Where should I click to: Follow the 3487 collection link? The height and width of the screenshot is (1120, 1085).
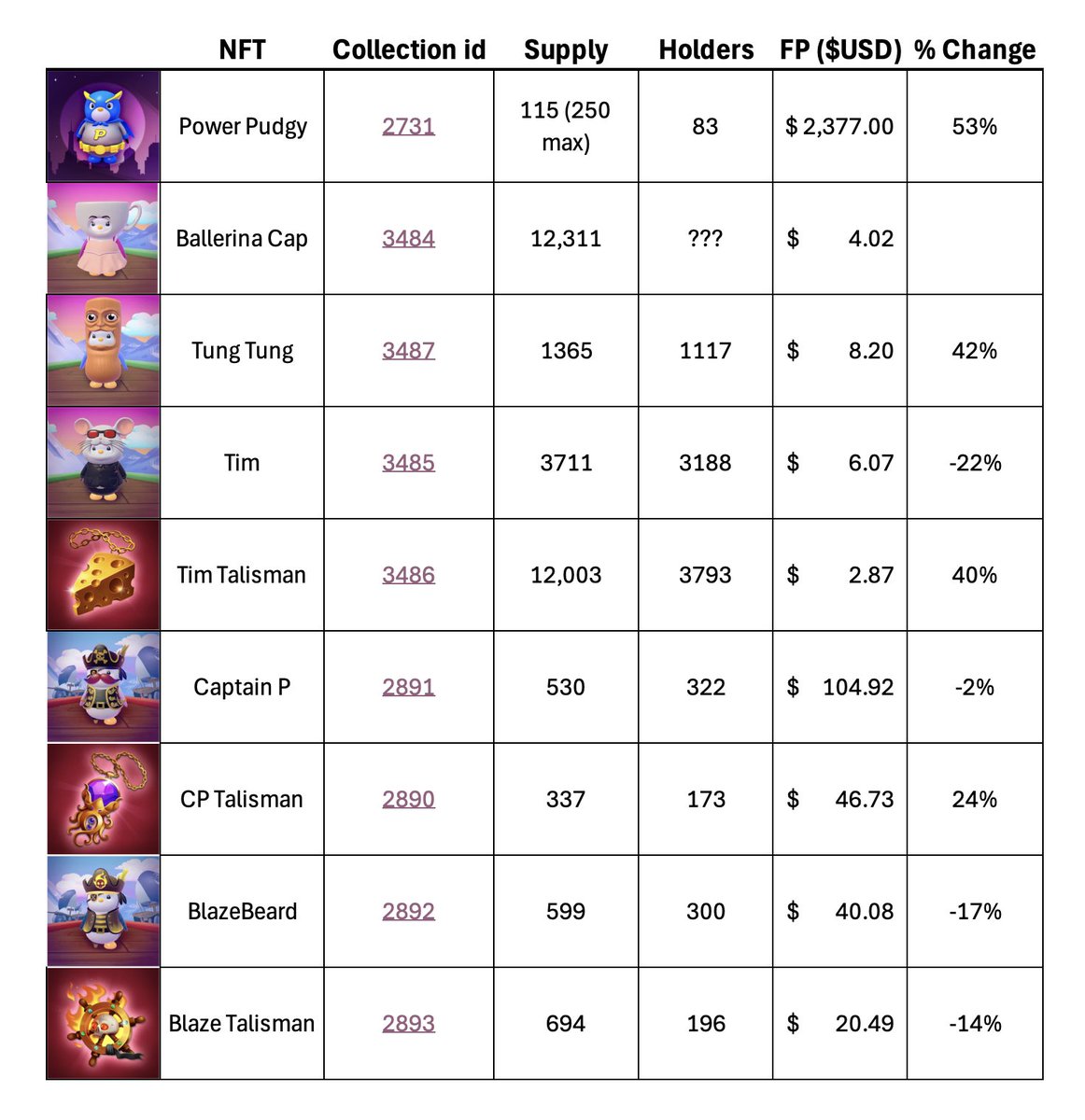click(408, 350)
